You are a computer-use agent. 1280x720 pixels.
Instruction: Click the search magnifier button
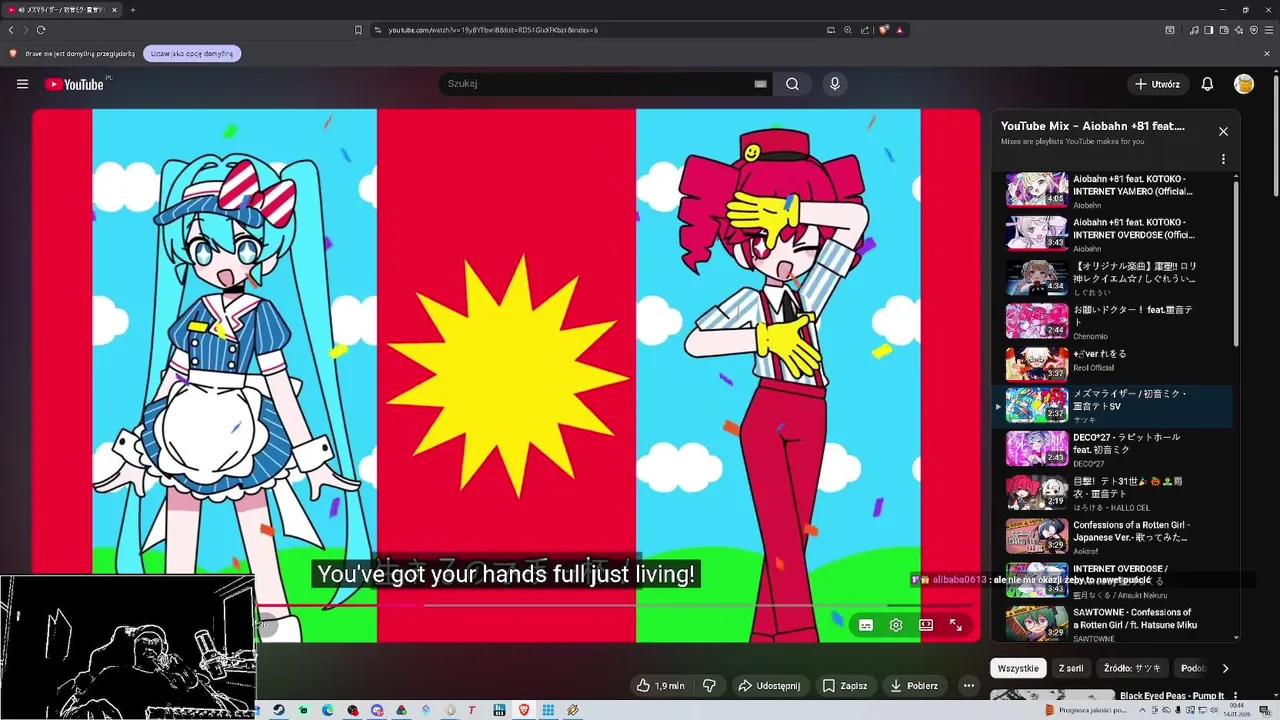coord(792,84)
